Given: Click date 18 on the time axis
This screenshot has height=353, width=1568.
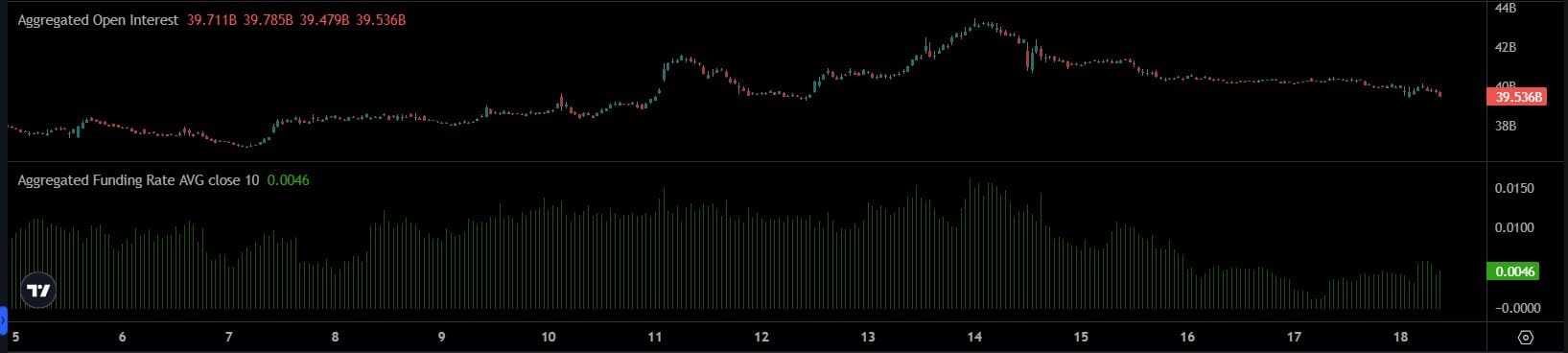Looking at the screenshot, I should pos(1400,337).
